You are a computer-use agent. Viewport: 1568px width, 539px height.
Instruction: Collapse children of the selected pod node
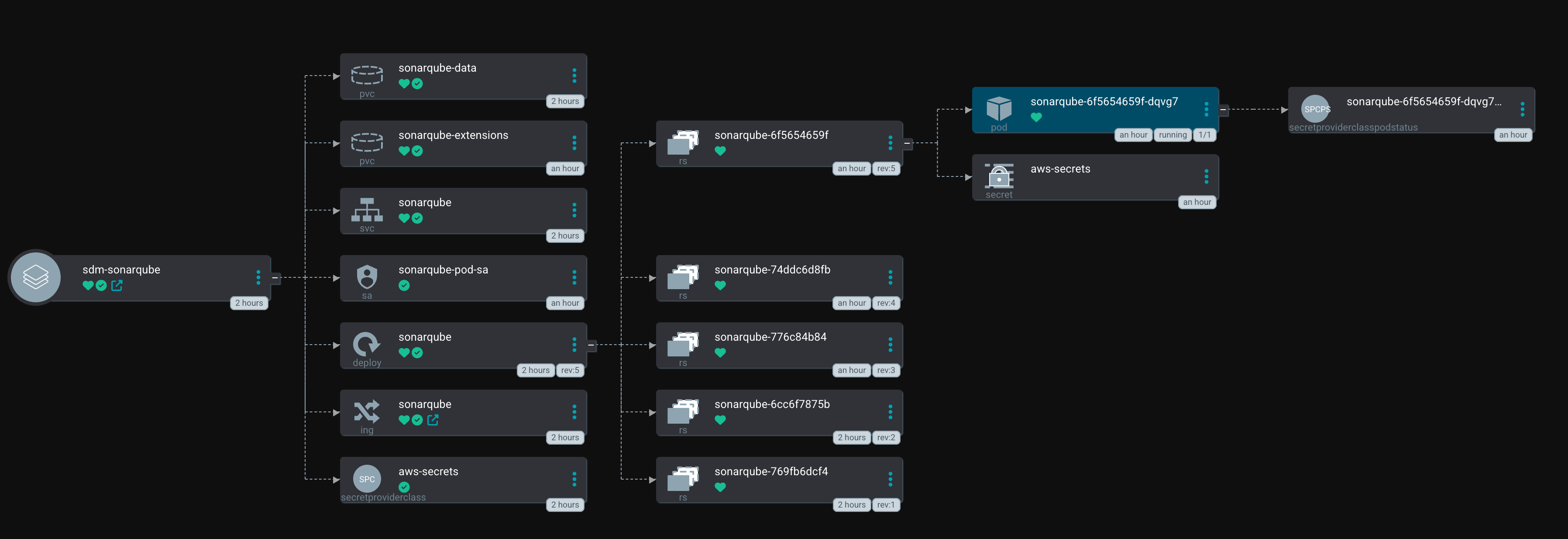click(x=1223, y=110)
